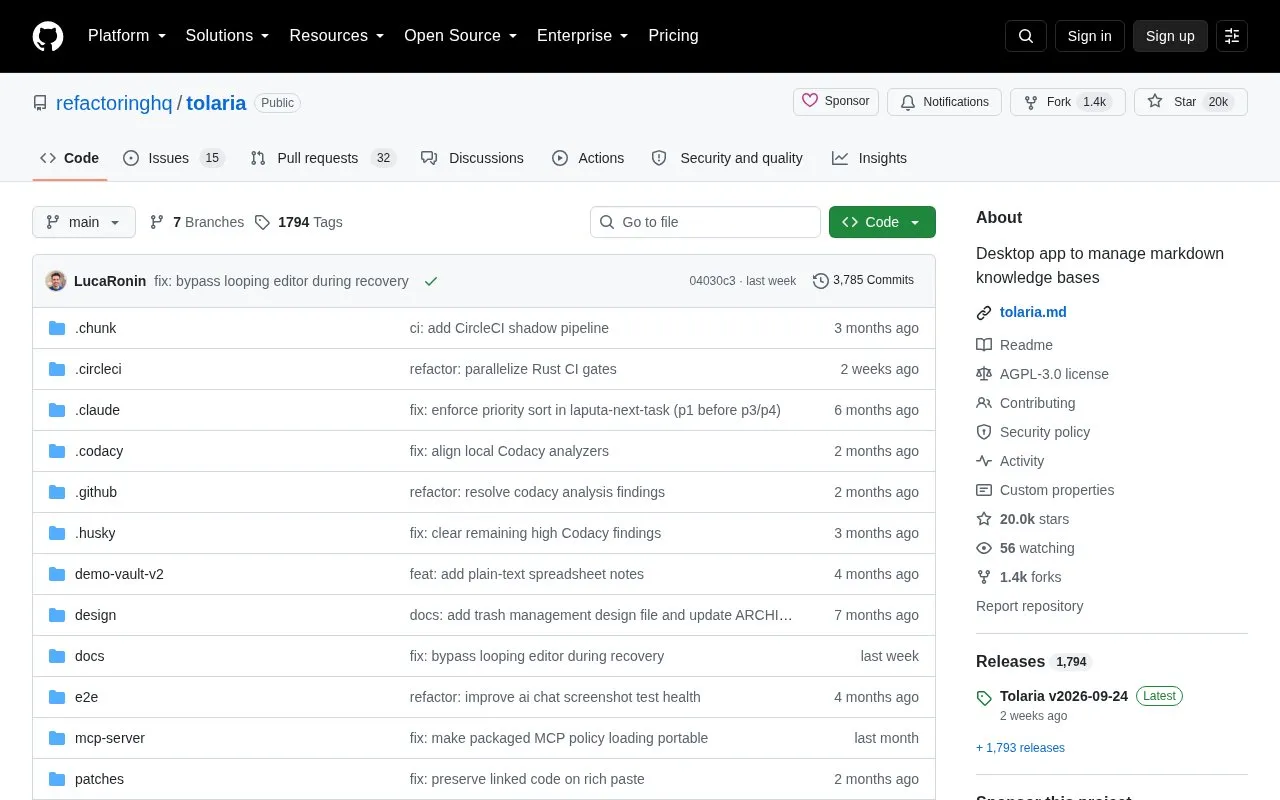The width and height of the screenshot is (1280, 800).
Task: Open the tolaria.md website link
Action: coord(1033,312)
